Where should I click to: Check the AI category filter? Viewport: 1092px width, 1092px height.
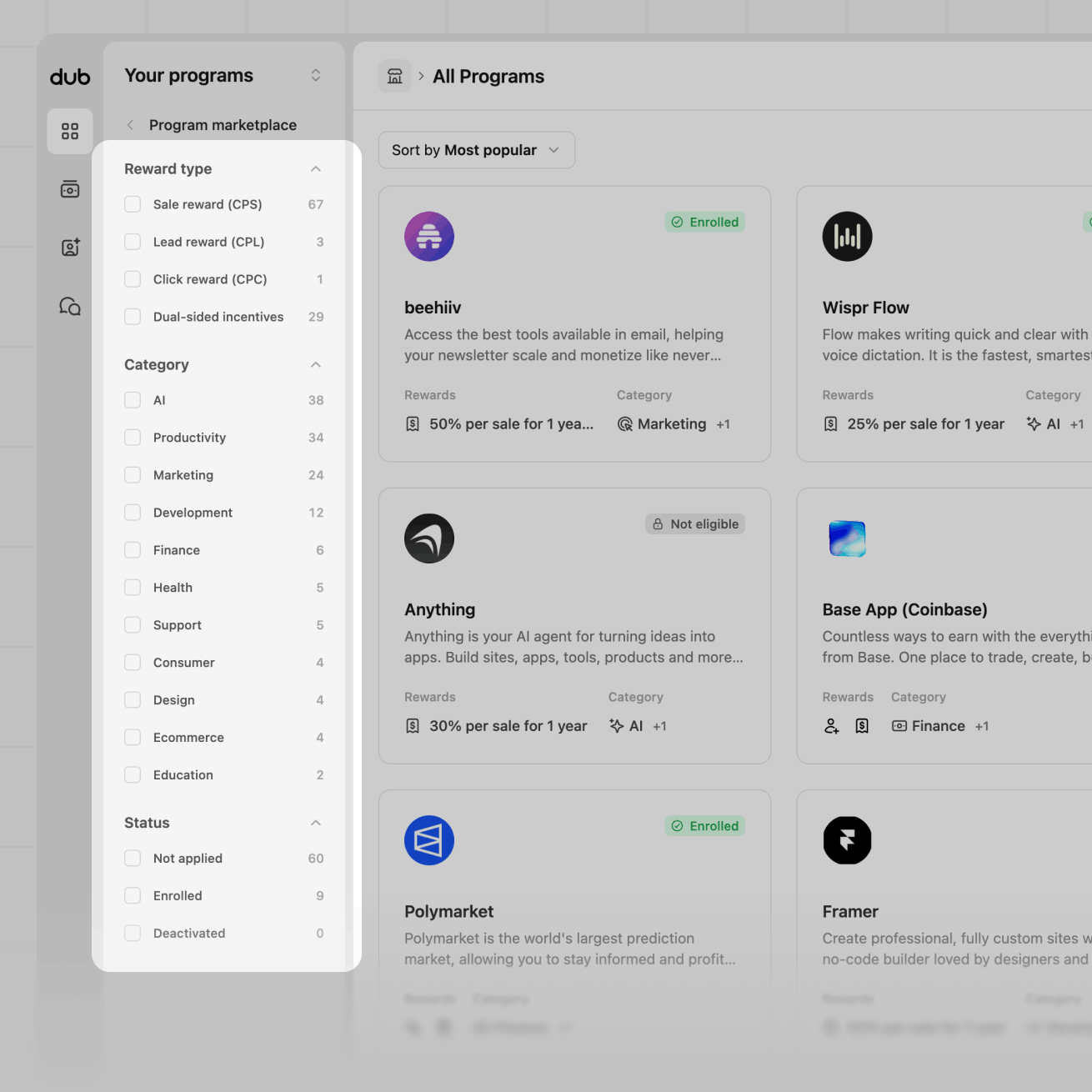[x=133, y=400]
